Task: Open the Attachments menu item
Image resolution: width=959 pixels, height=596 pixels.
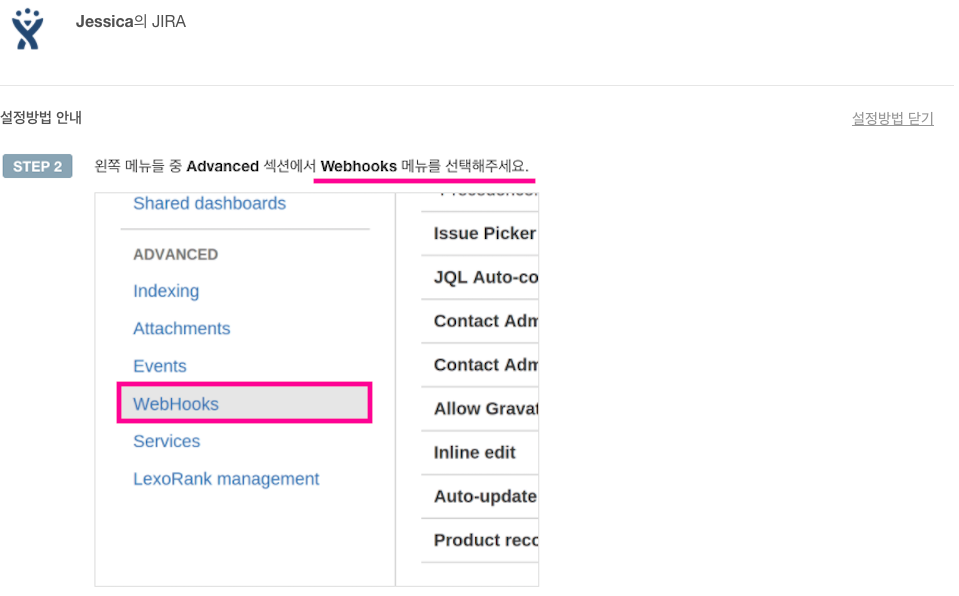Action: click(x=181, y=328)
